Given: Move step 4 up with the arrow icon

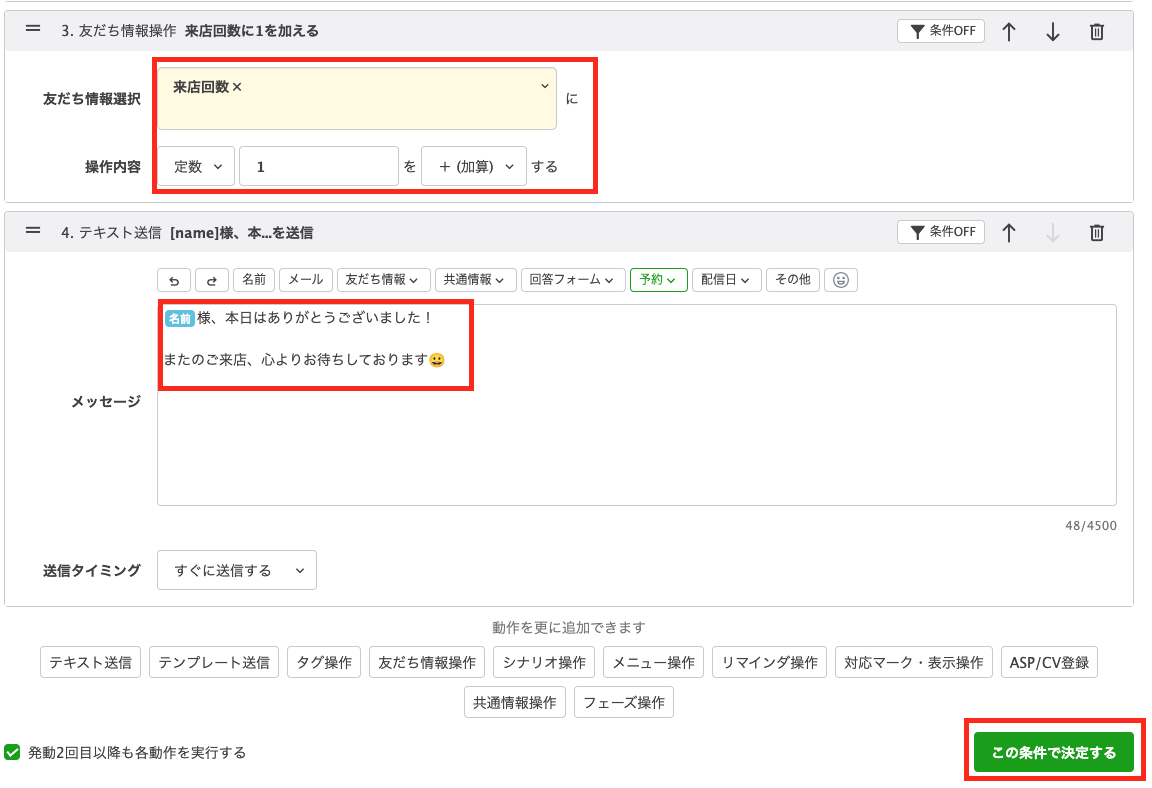Looking at the screenshot, I should (1008, 231).
